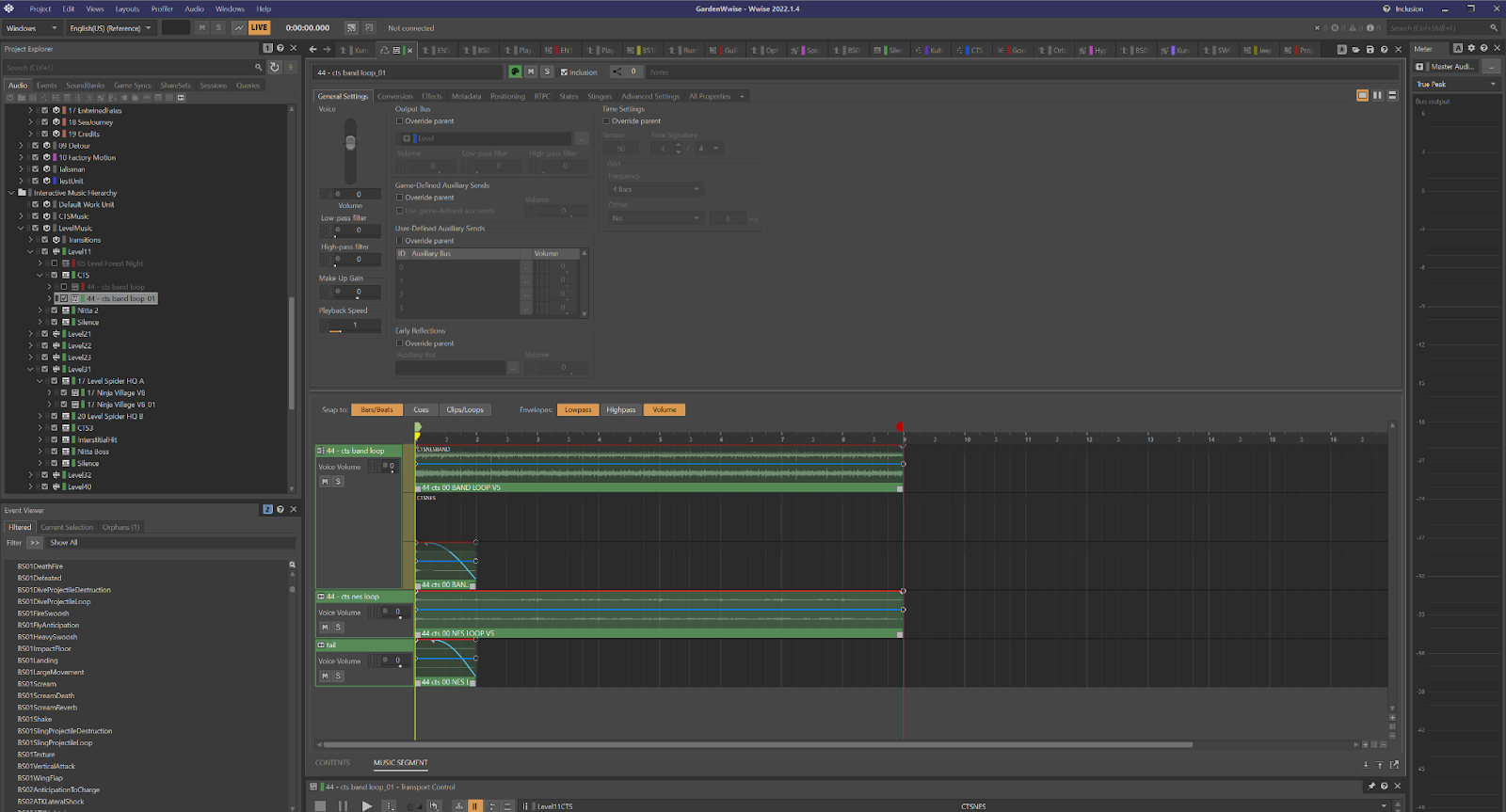This screenshot has width=1506, height=812.
Task: Click the object color palette icon
Action: (515, 72)
